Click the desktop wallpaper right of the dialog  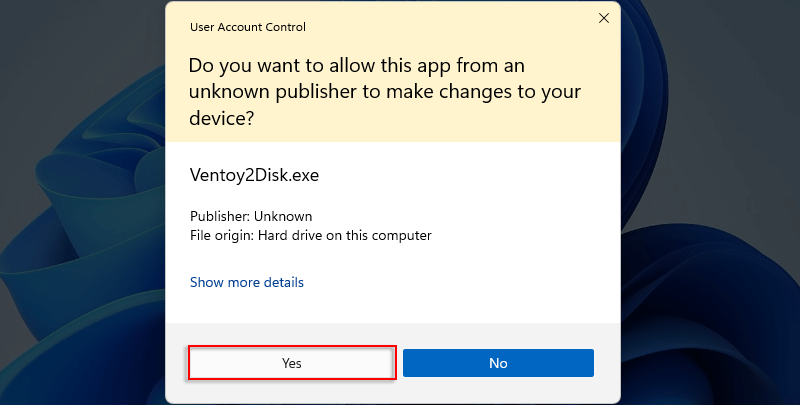point(710,200)
